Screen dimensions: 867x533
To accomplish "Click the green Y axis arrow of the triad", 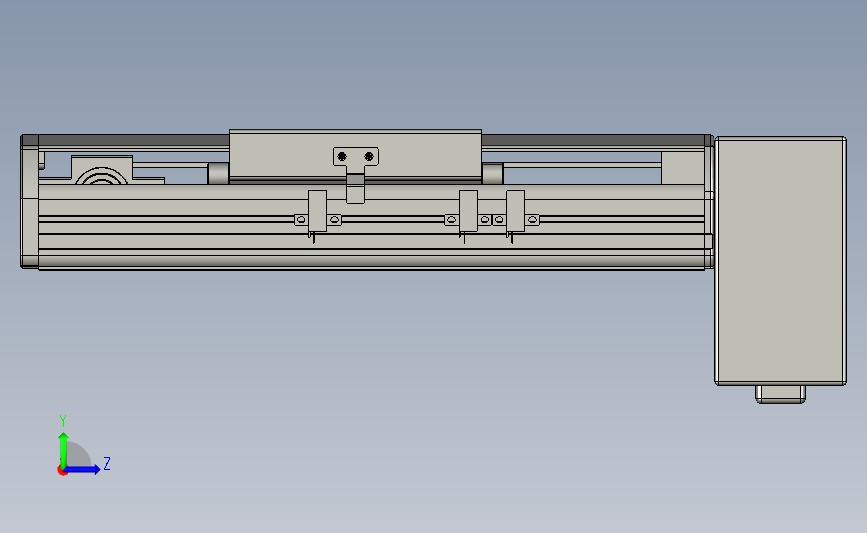I will tap(63, 449).
